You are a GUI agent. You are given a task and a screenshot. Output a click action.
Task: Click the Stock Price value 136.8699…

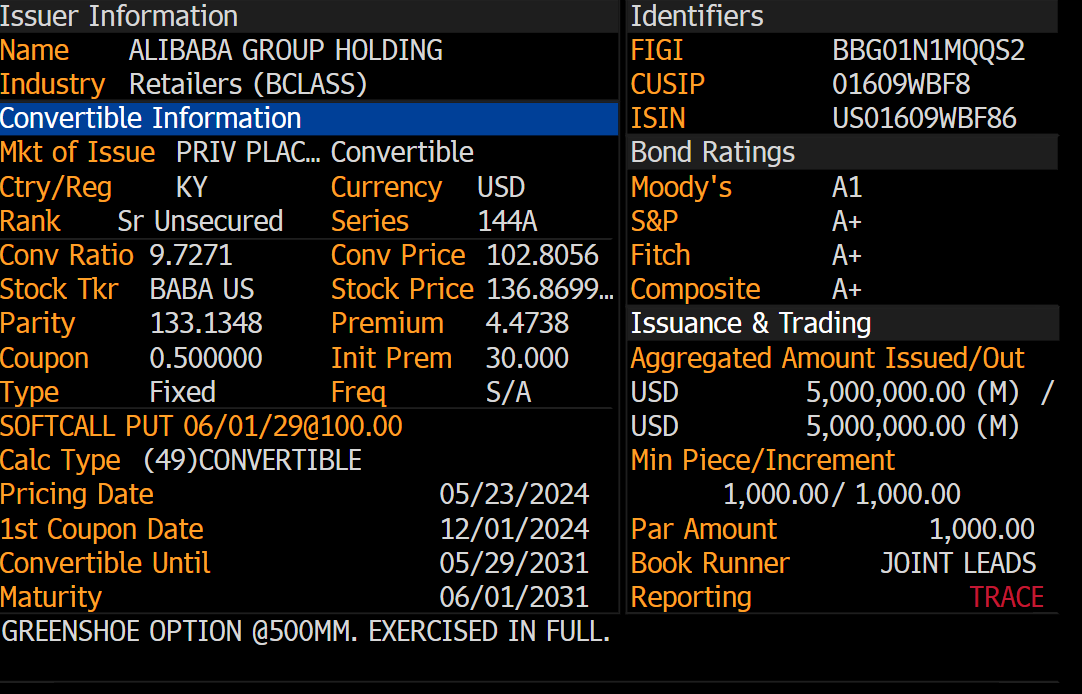tap(550, 289)
